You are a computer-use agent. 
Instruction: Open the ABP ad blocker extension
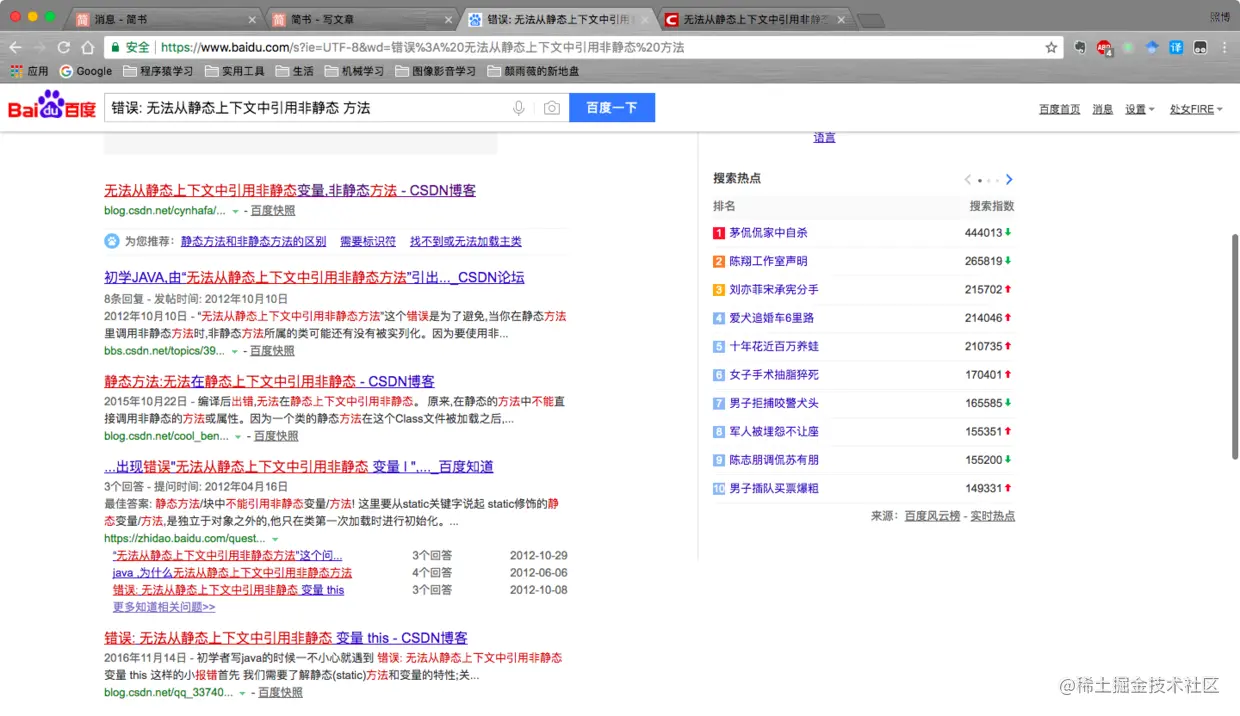(x=1104, y=47)
